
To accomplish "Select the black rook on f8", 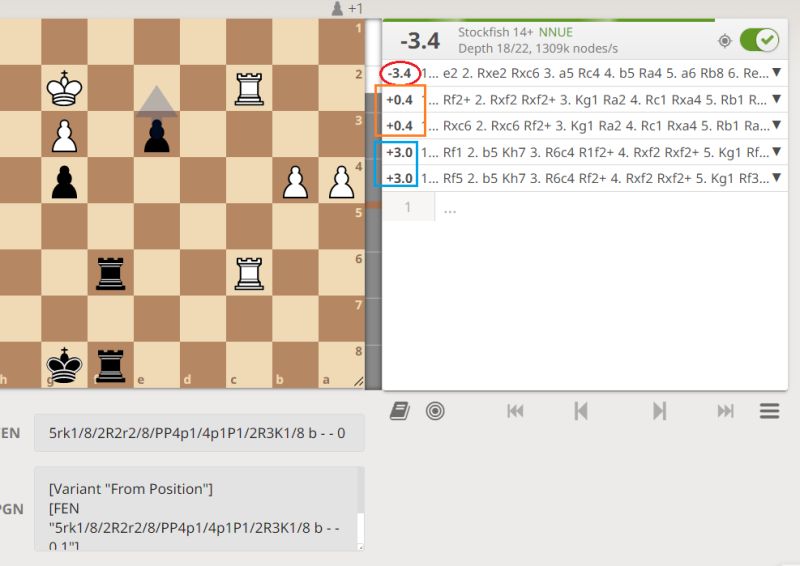I will (x=110, y=365).
